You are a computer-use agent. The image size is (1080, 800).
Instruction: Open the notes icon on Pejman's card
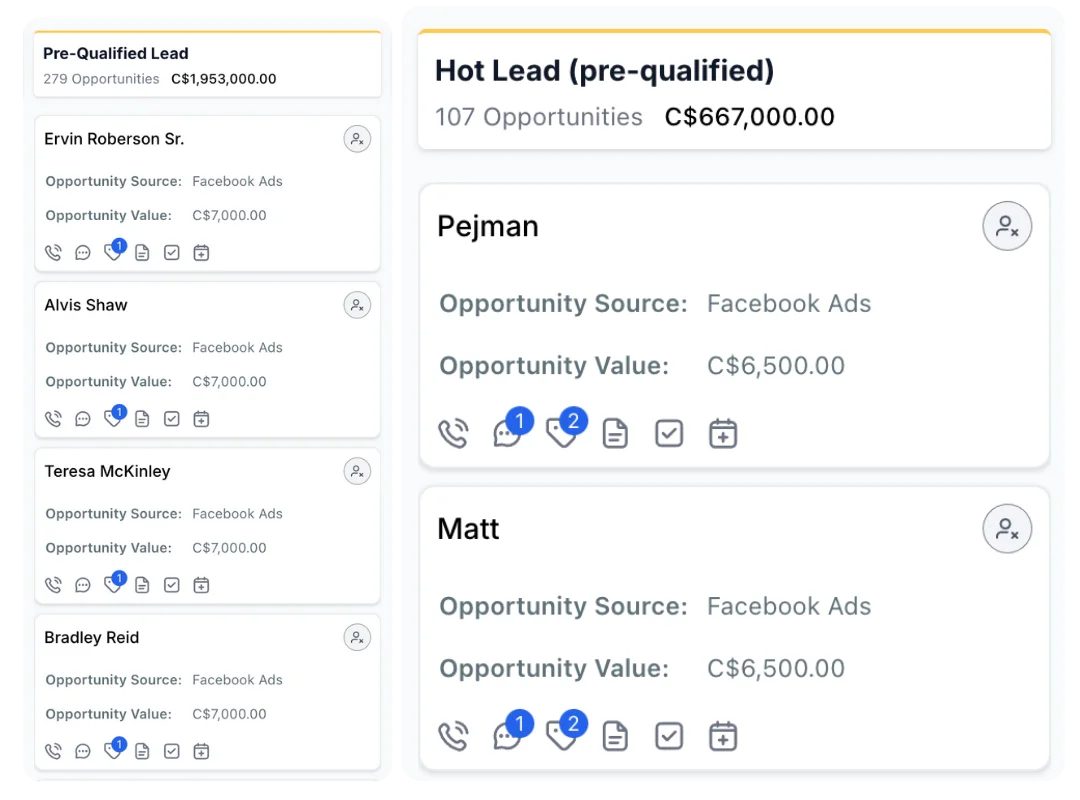[x=615, y=434]
